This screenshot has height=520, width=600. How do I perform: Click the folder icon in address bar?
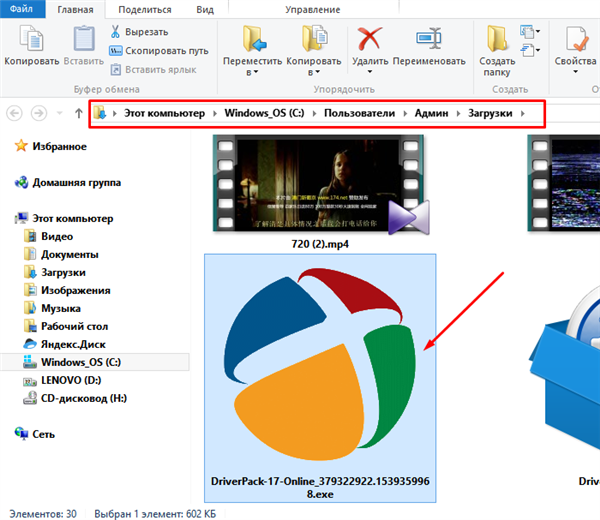100,113
